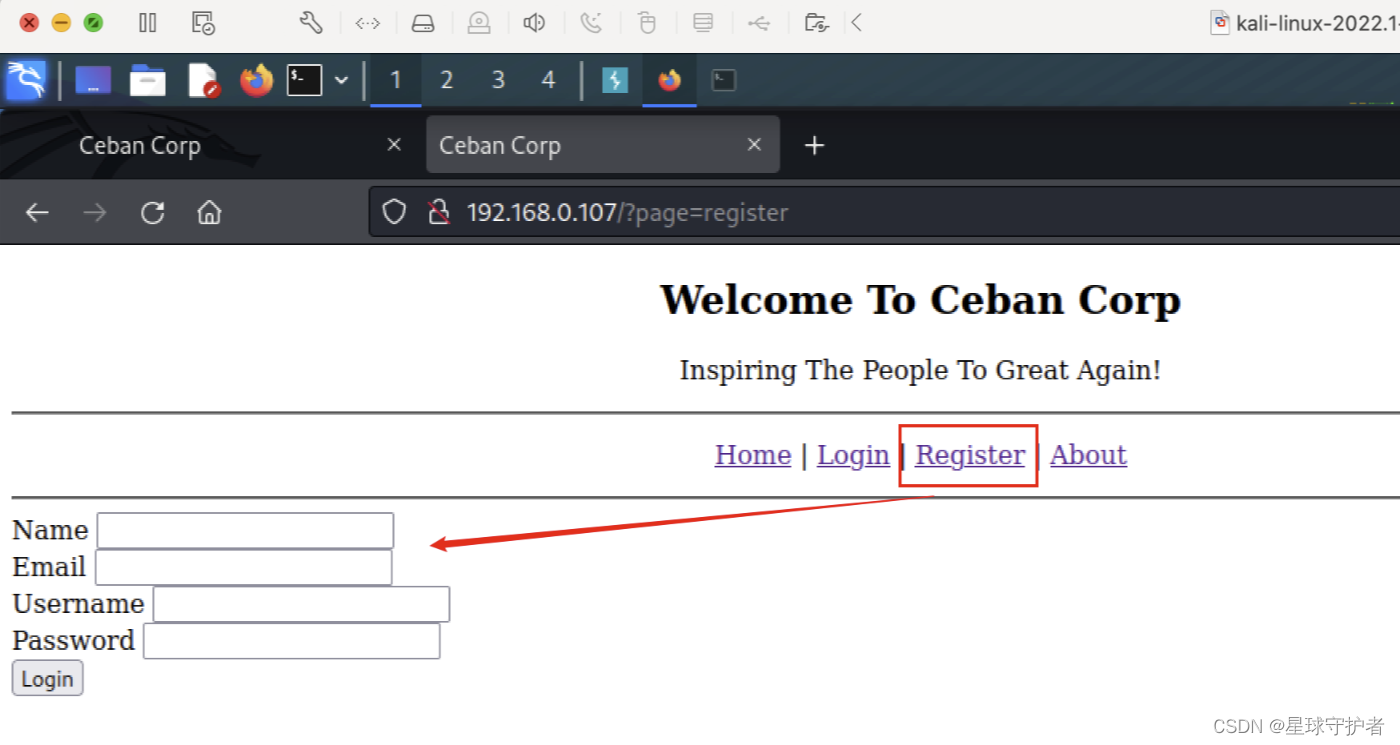Switch to workspace 3
The width and height of the screenshot is (1400, 745).
click(498, 80)
